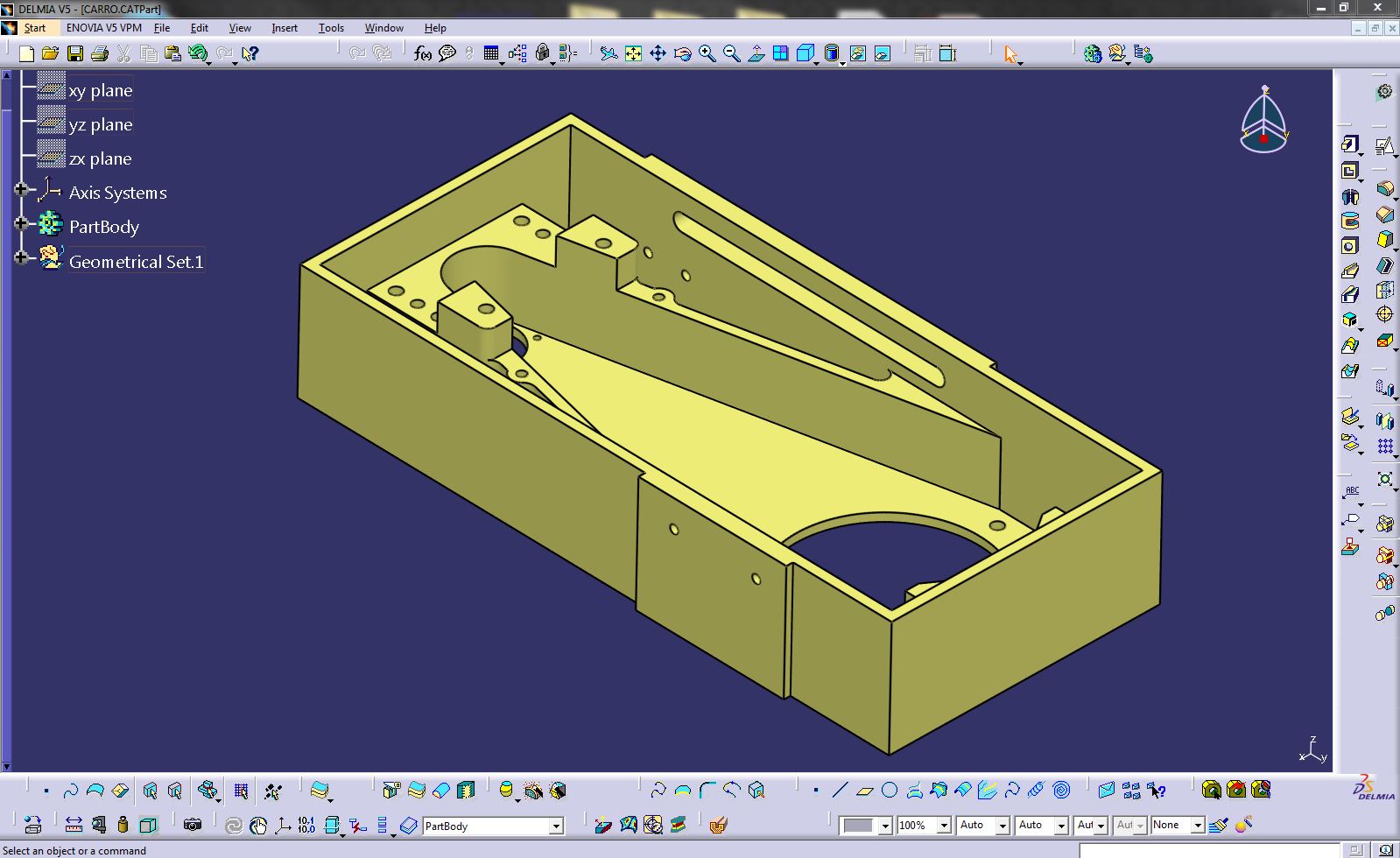Click the Capture camera icon
Screen dimensions: 1400x858
coord(193,825)
